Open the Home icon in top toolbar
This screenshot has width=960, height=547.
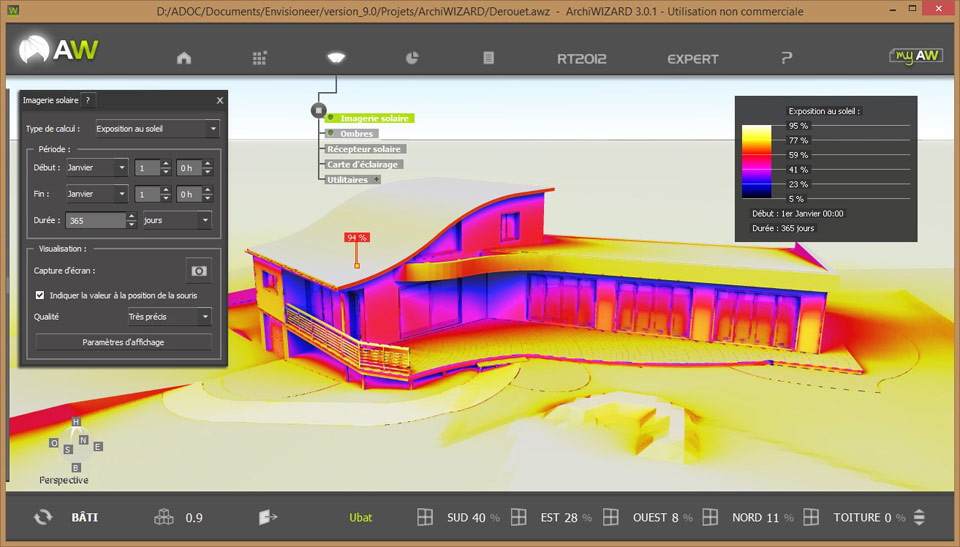pos(184,58)
